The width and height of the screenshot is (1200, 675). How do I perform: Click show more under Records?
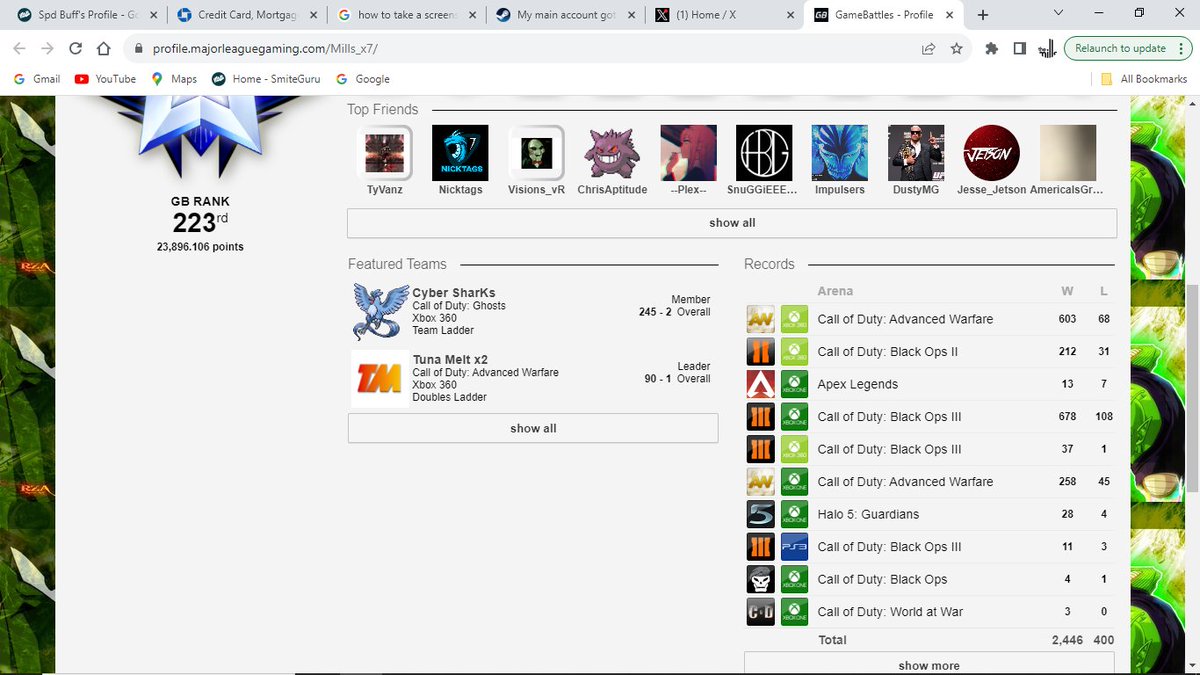pos(929,665)
